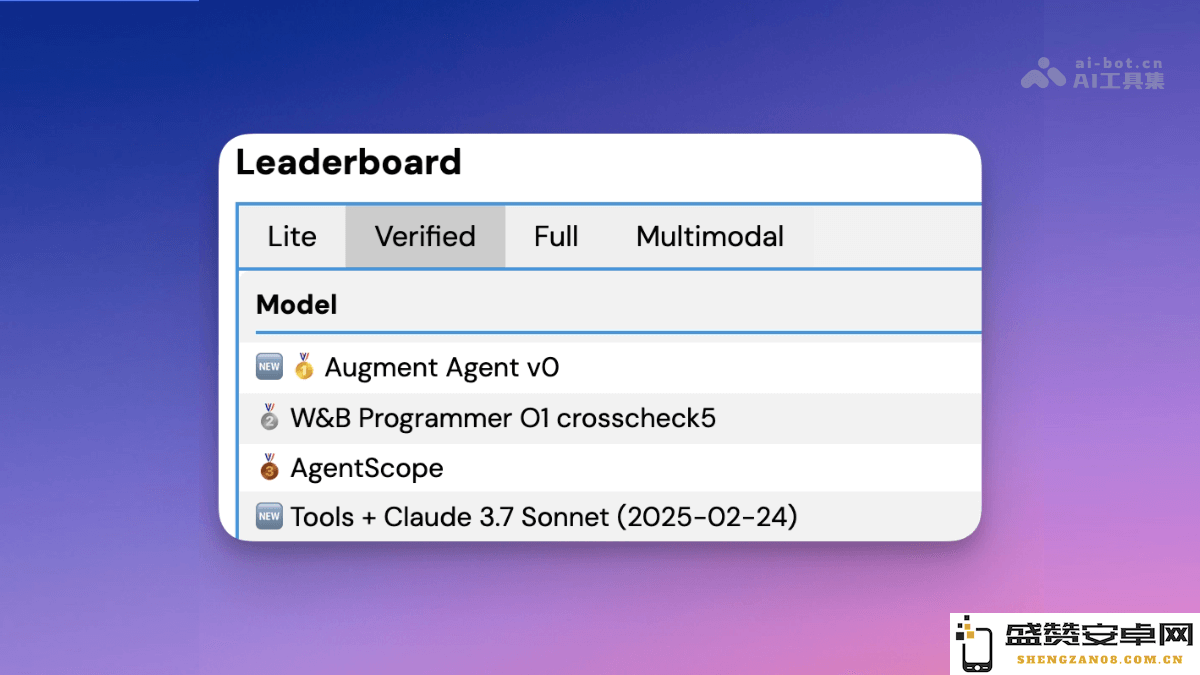Switch to the Multimodal tab
1200x675 pixels.
710,237
